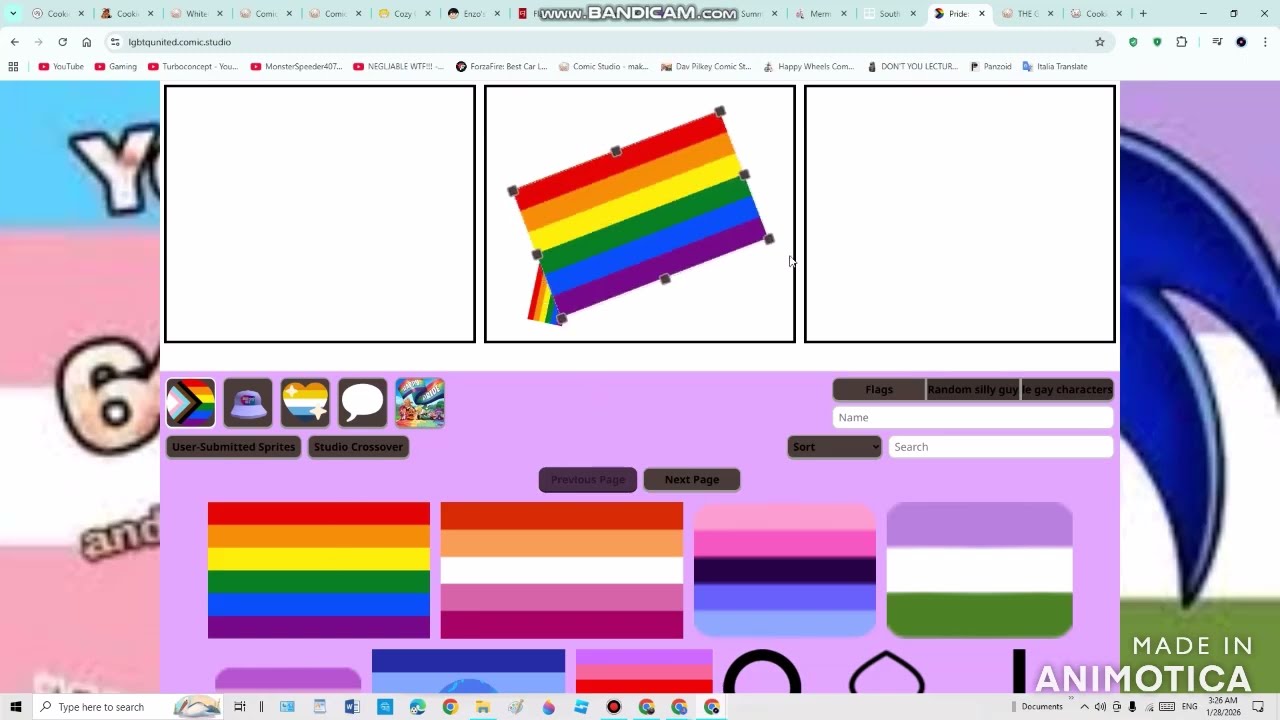This screenshot has height=720, width=1280.
Task: Open User-Submitted Sprites
Action: (234, 447)
